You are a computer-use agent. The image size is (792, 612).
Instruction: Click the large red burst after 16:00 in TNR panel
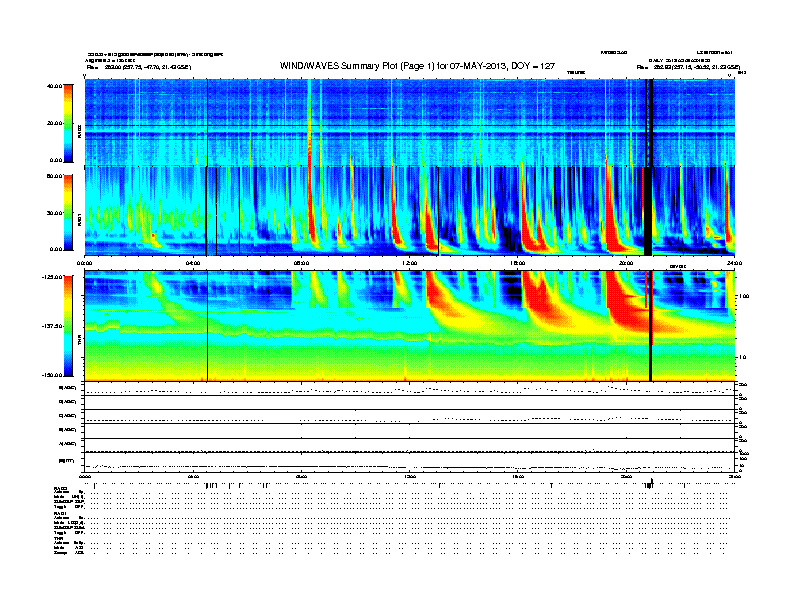[538, 293]
